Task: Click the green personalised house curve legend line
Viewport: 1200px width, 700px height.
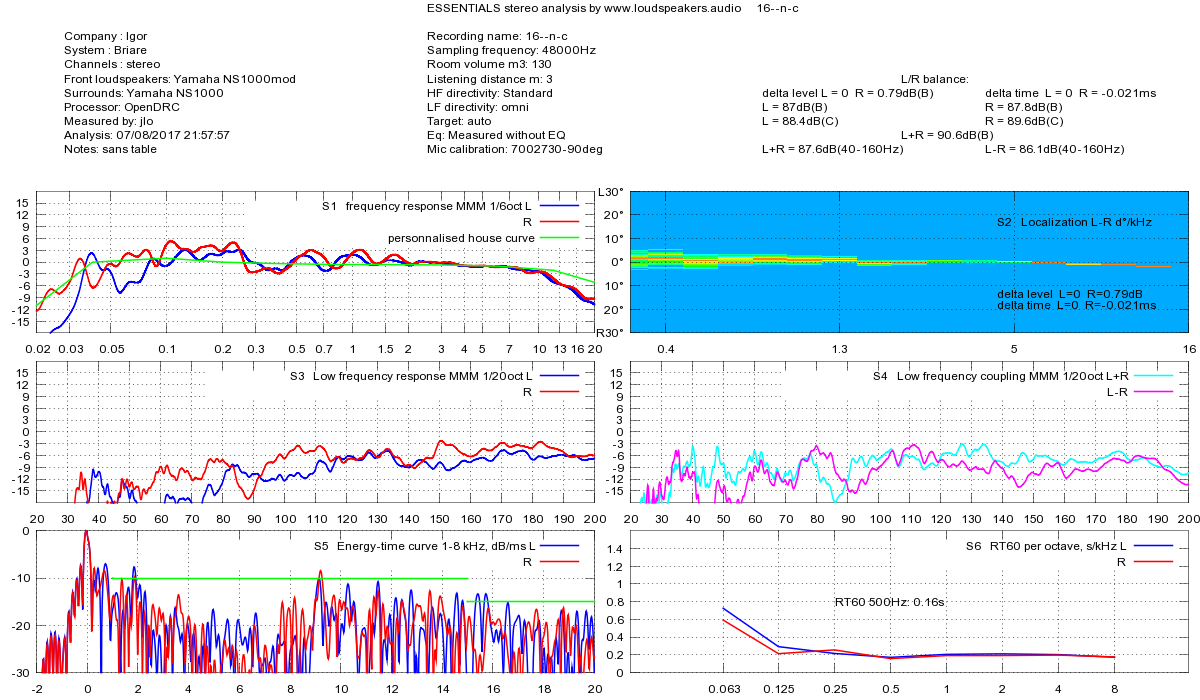Action: pyautogui.click(x=560, y=237)
